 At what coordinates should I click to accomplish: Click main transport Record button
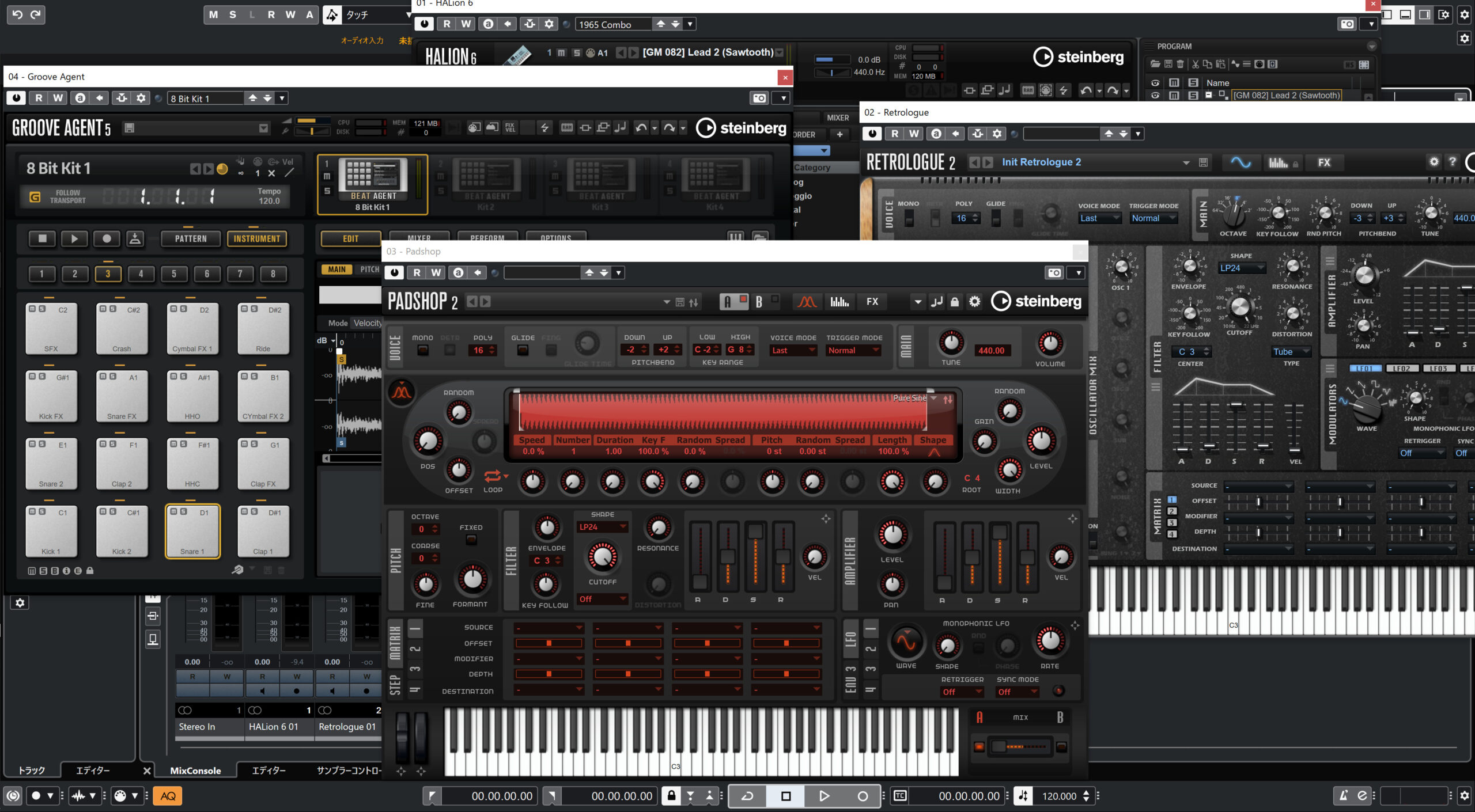(863, 796)
